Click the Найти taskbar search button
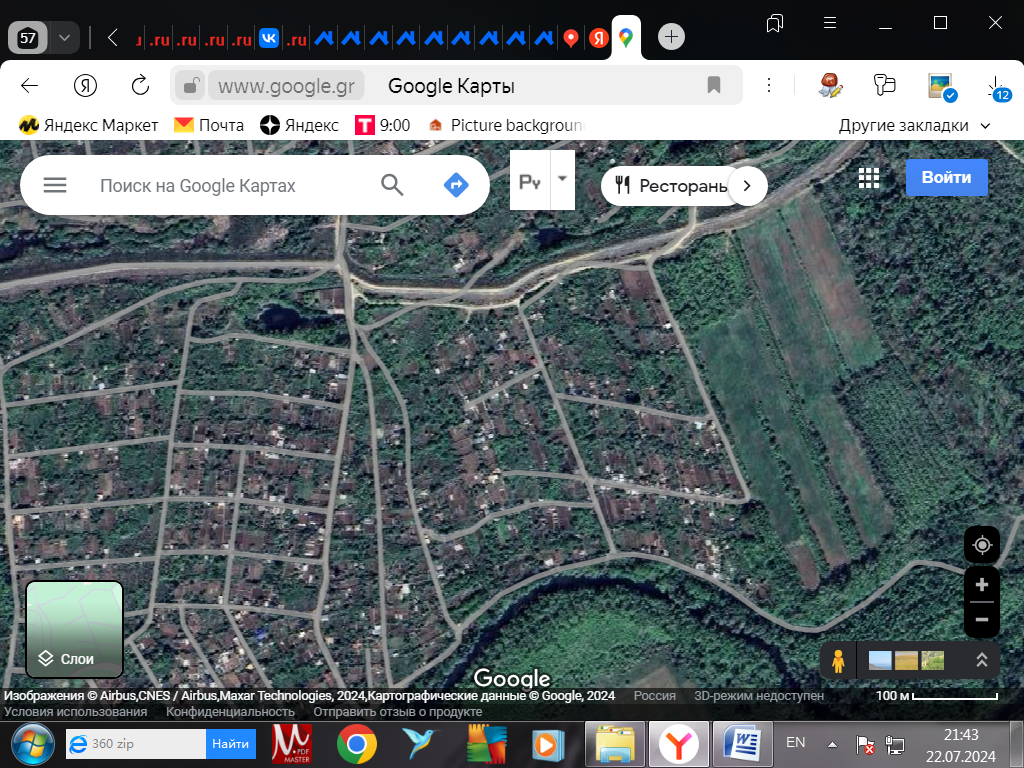Image resolution: width=1024 pixels, height=768 pixels. click(231, 744)
